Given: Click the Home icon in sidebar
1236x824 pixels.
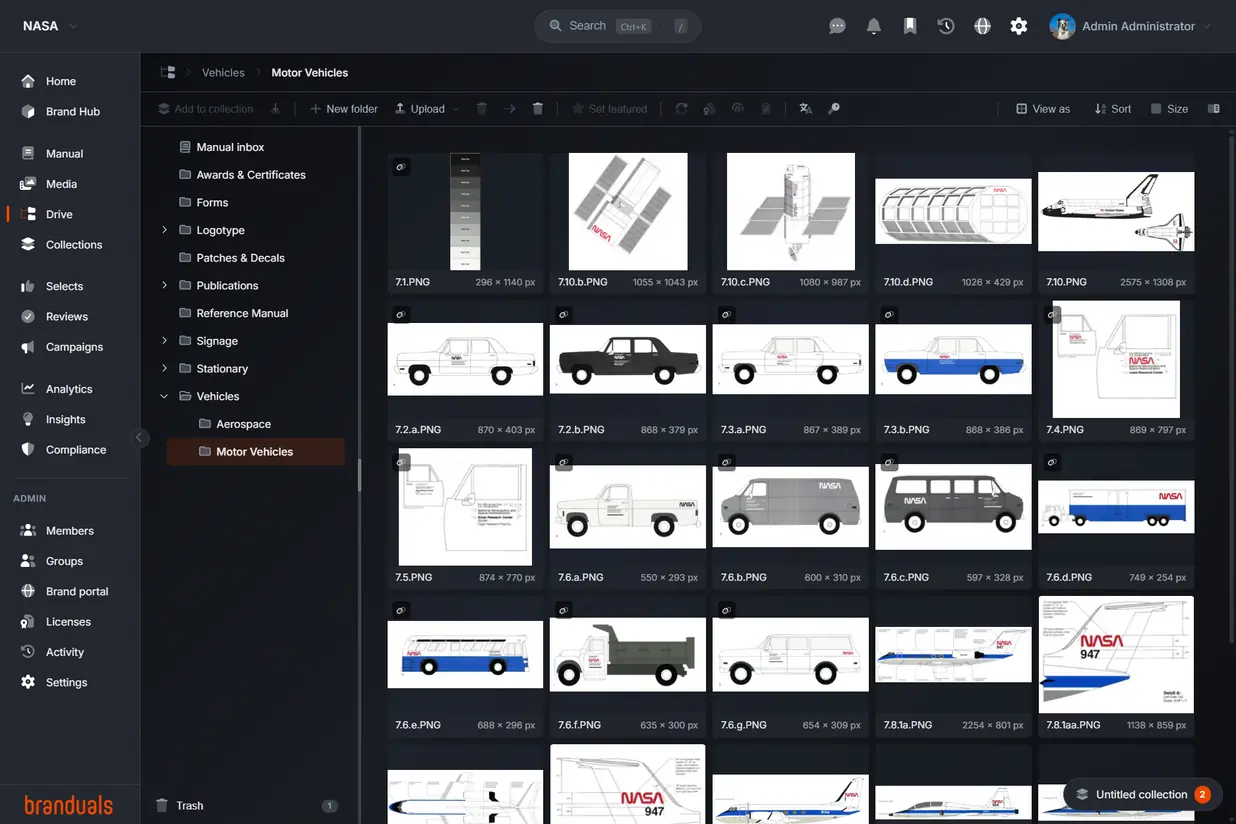Looking at the screenshot, I should [28, 81].
